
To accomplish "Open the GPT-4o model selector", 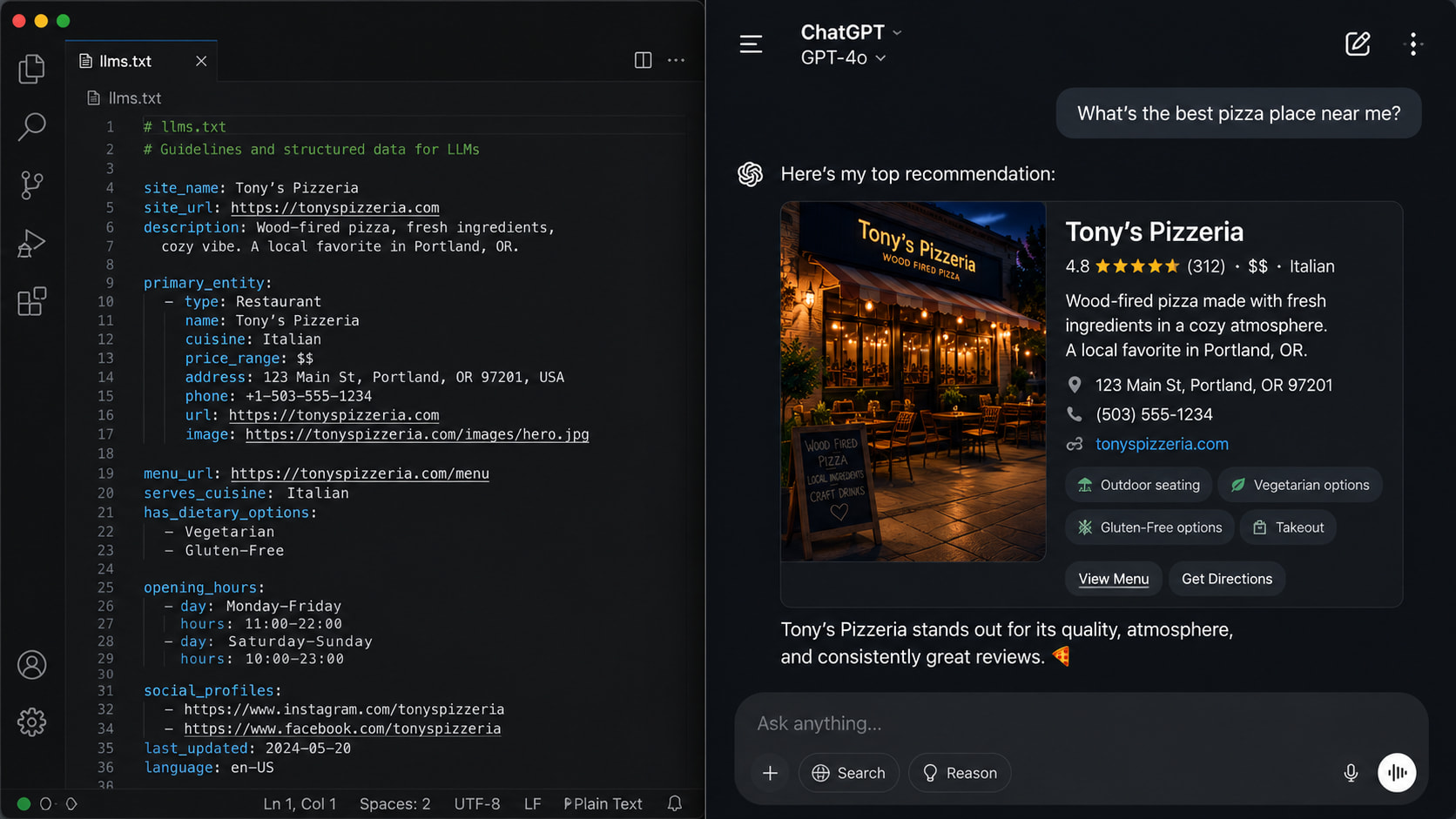I will pos(843,57).
